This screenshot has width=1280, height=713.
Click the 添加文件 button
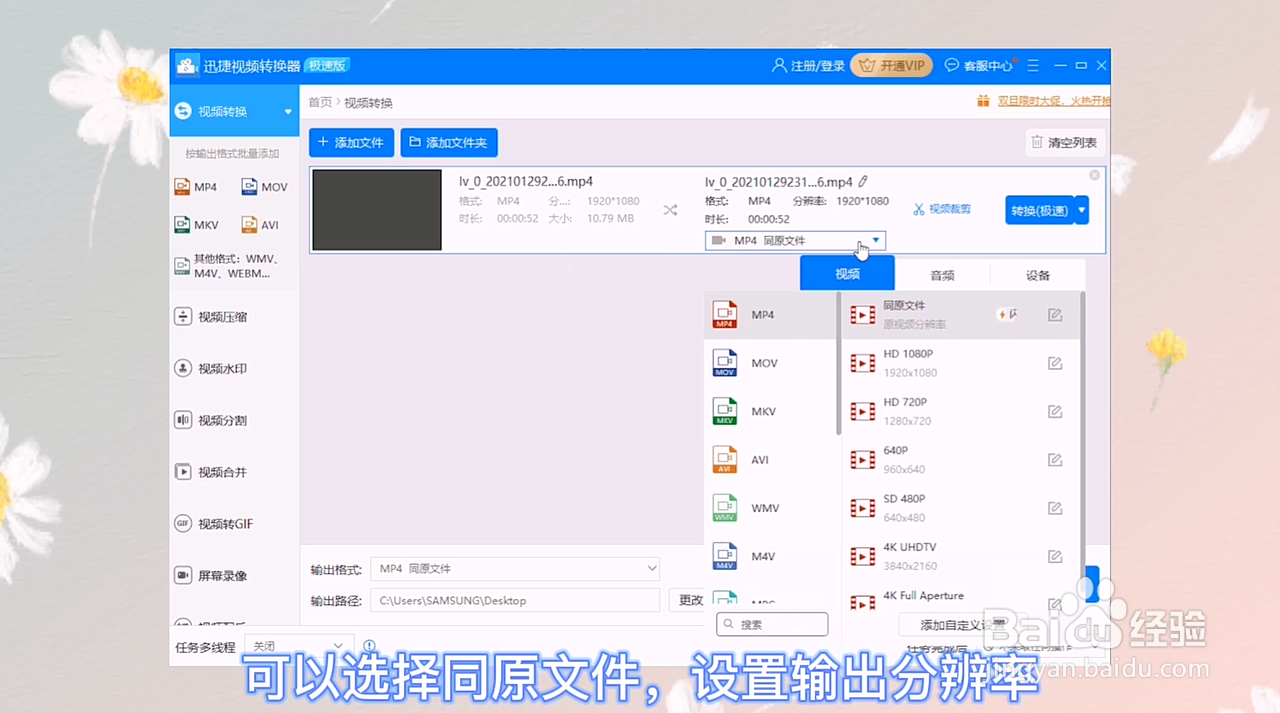(351, 143)
